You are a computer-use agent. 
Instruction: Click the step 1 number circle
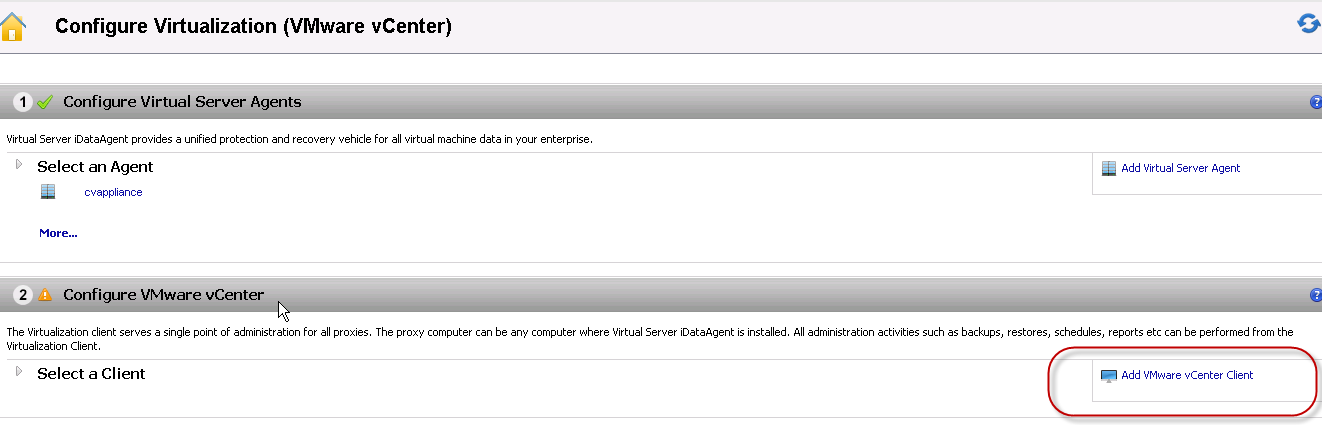23,102
